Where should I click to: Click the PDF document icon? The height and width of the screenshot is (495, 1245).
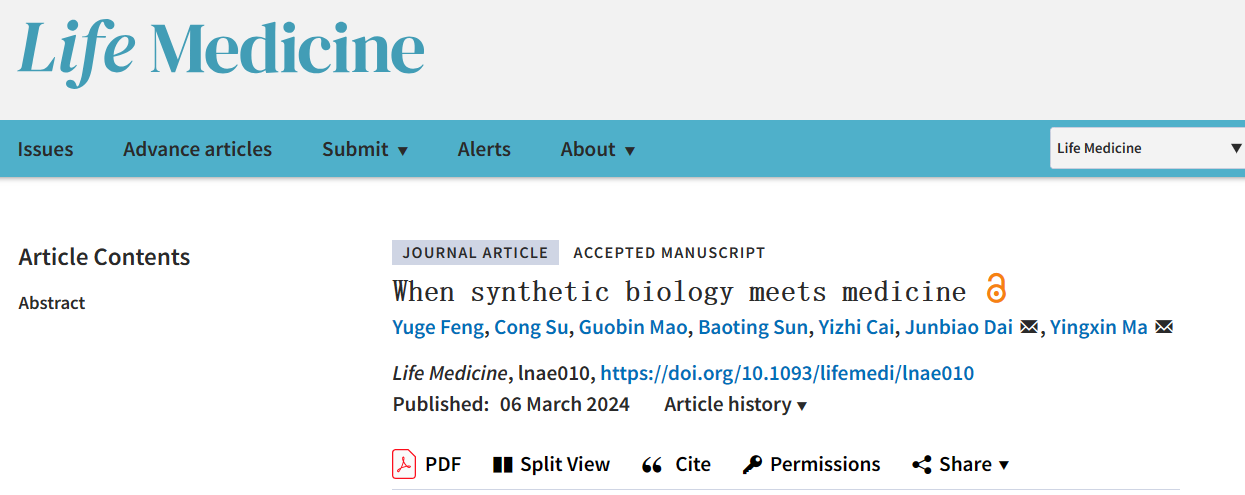click(404, 464)
